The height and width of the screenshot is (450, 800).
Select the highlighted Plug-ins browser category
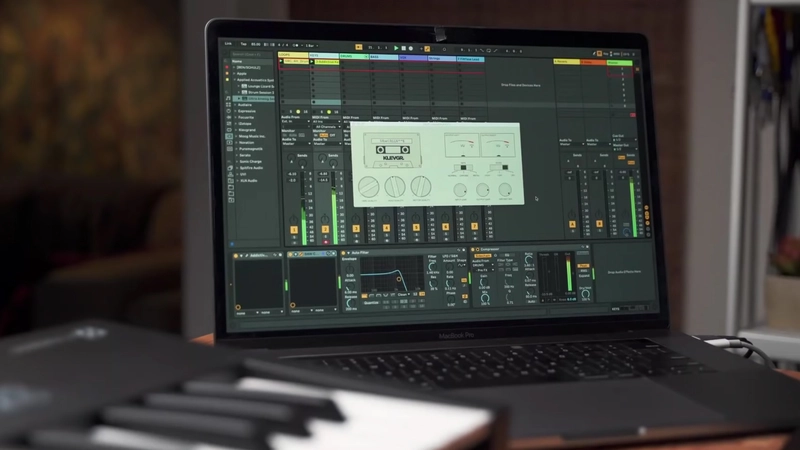pos(229,136)
